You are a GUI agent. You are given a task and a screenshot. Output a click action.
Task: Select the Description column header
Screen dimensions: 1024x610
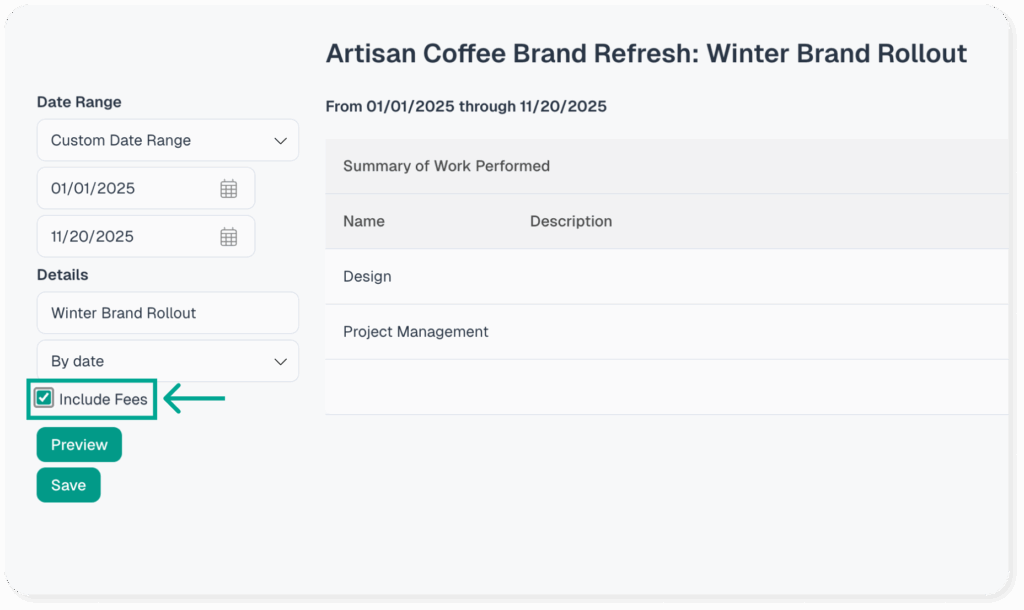570,222
